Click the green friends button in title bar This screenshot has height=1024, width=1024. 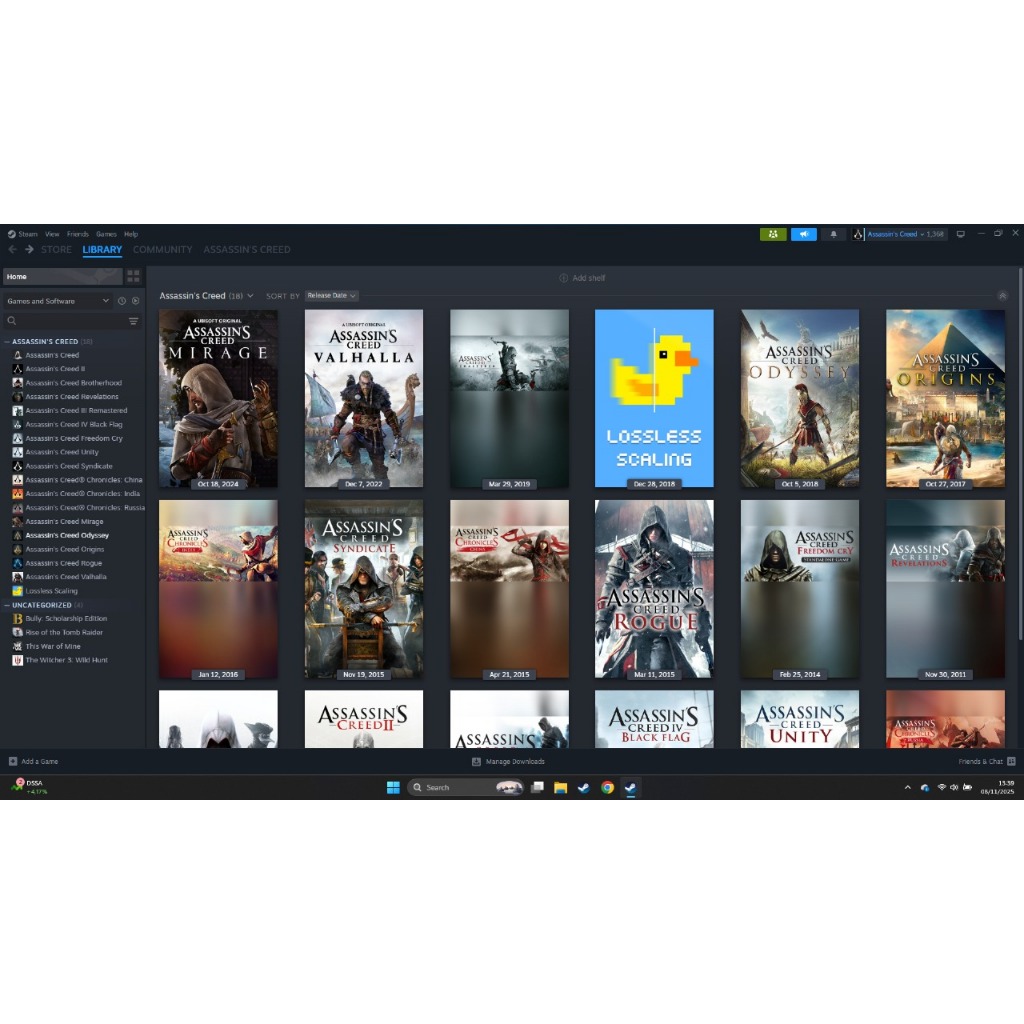point(773,234)
